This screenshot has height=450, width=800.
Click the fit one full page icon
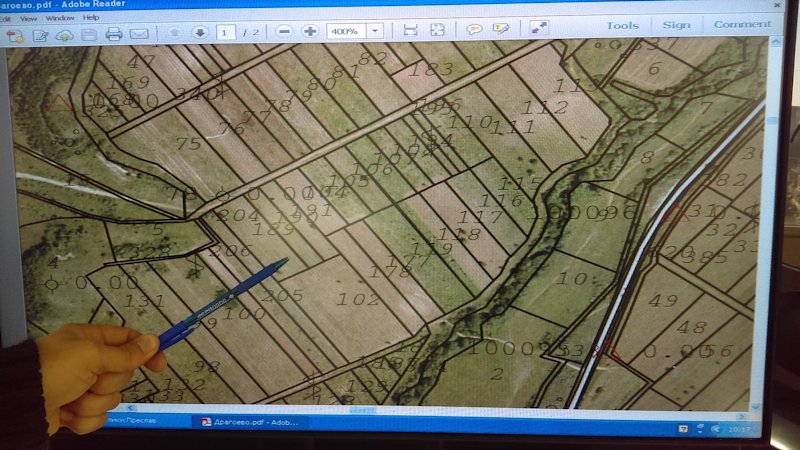[437, 30]
